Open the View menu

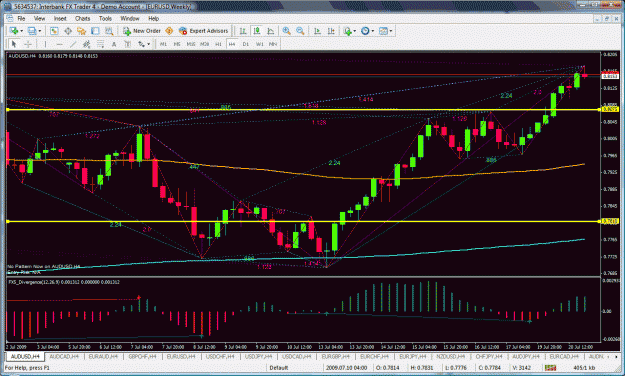point(39,19)
